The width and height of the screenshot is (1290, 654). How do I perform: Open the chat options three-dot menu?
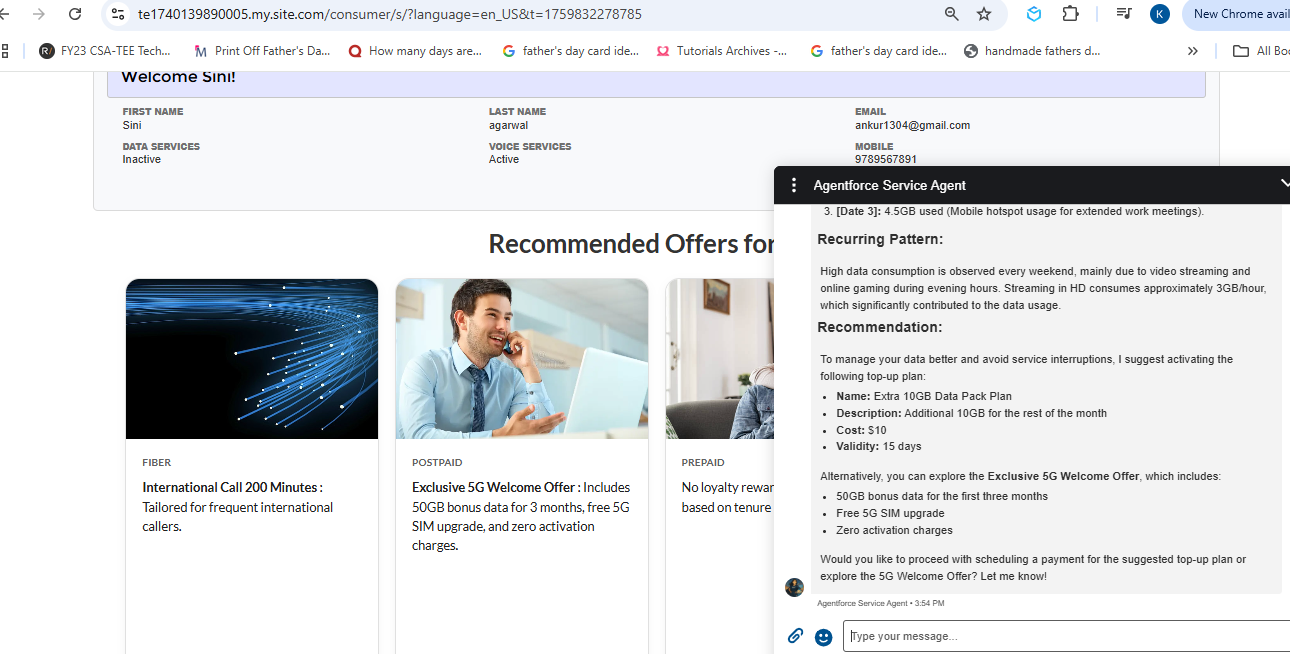[x=794, y=185]
